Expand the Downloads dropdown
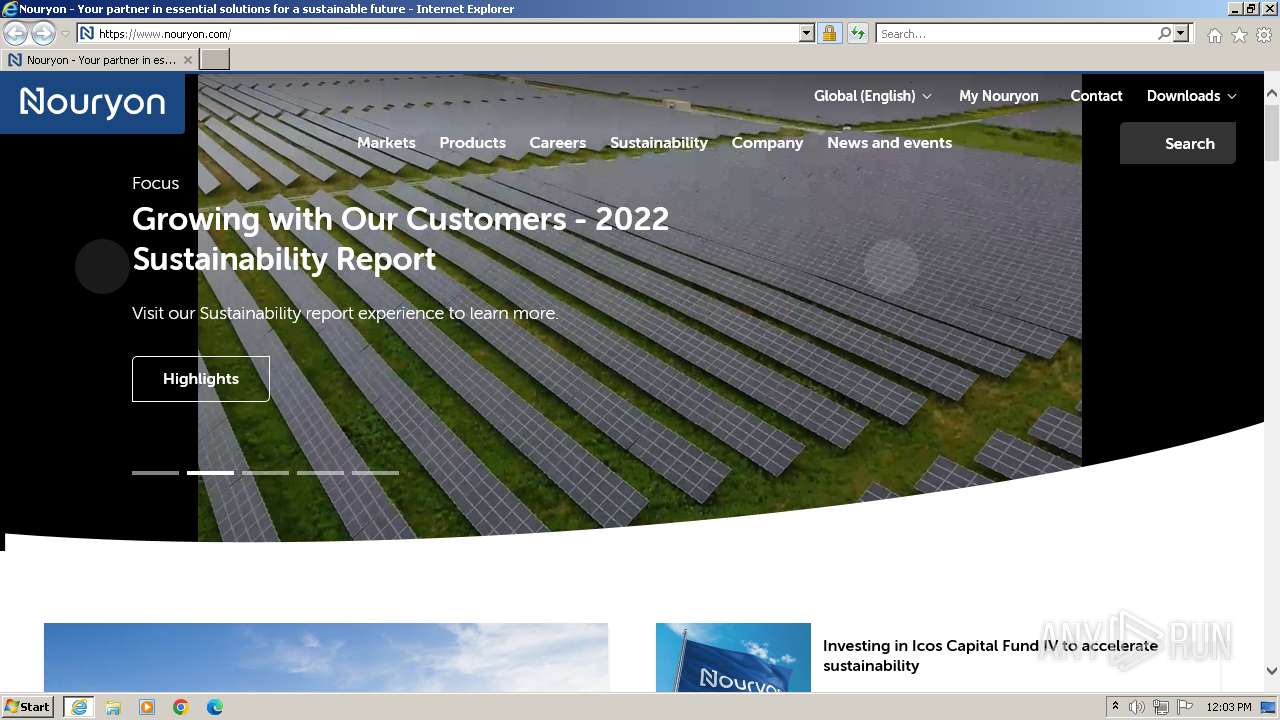This screenshot has height=720, width=1280. tap(1191, 96)
